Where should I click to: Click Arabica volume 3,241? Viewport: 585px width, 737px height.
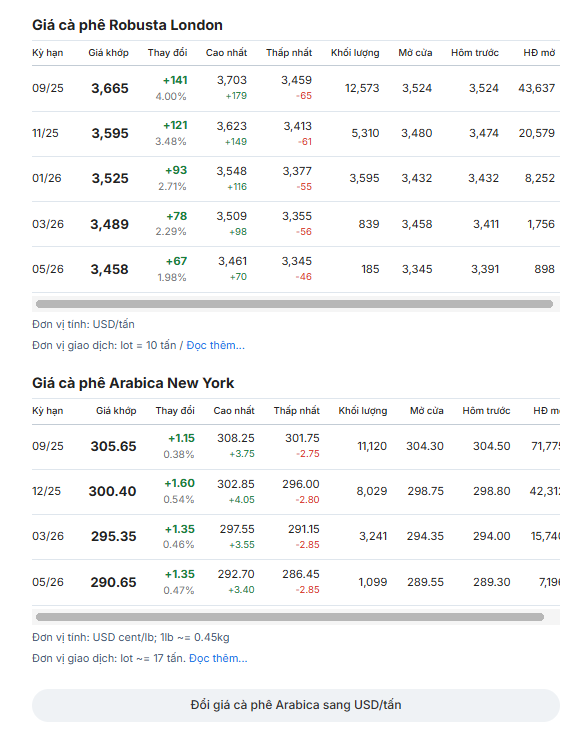pyautogui.click(x=373, y=536)
